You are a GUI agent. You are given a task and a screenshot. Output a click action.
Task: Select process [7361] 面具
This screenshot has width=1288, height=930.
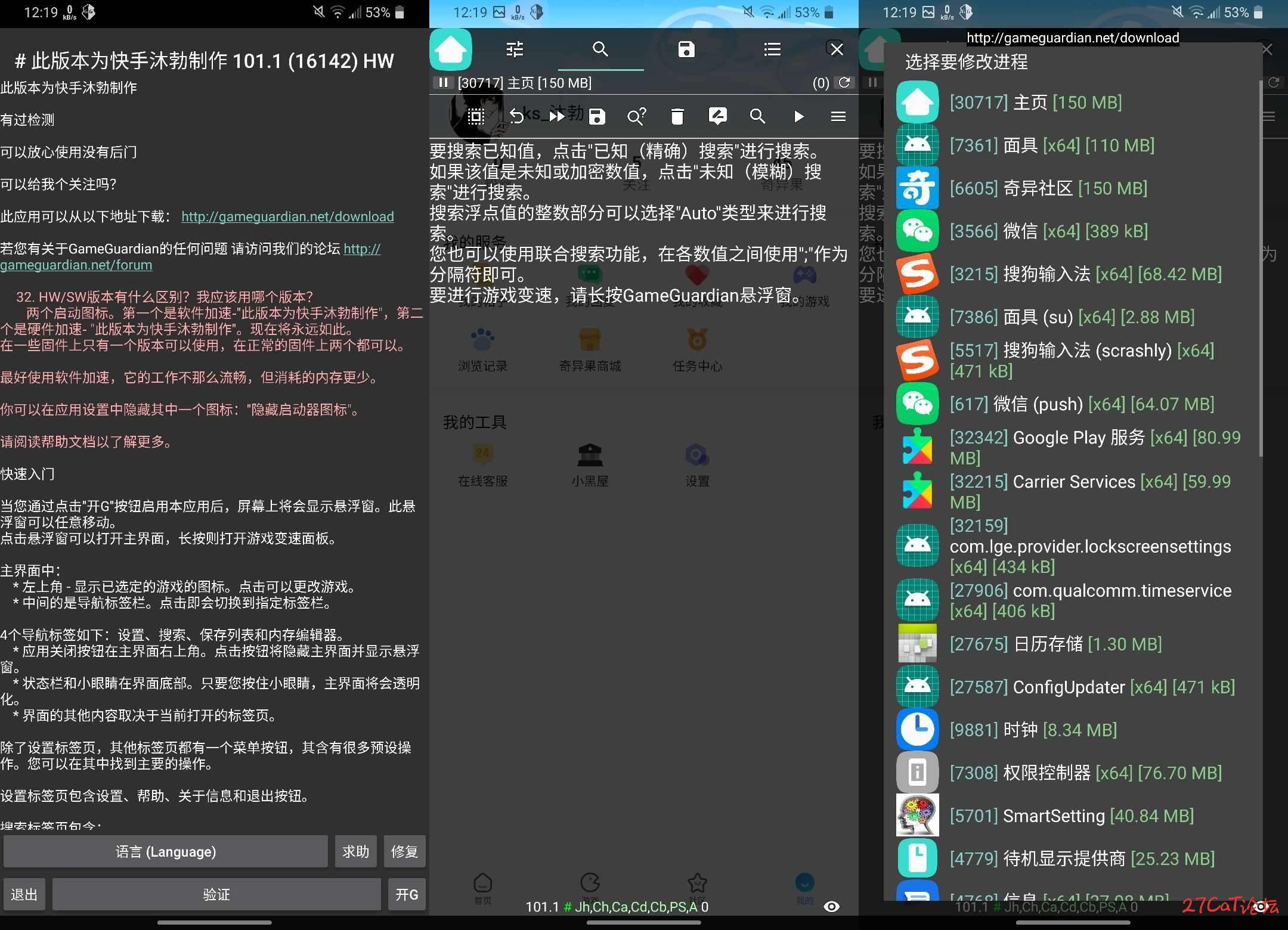click(x=1073, y=145)
